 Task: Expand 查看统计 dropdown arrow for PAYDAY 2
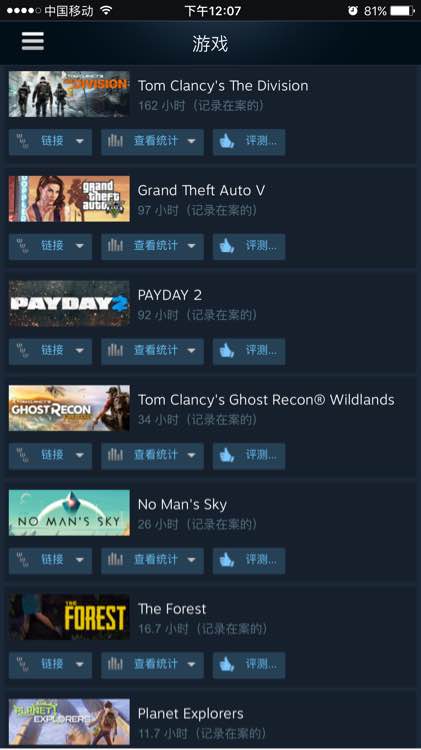click(x=191, y=351)
